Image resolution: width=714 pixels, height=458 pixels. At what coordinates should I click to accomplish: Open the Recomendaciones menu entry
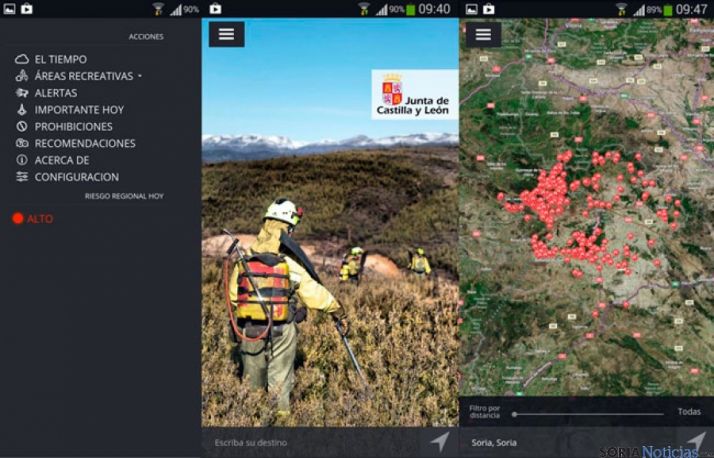(84, 144)
